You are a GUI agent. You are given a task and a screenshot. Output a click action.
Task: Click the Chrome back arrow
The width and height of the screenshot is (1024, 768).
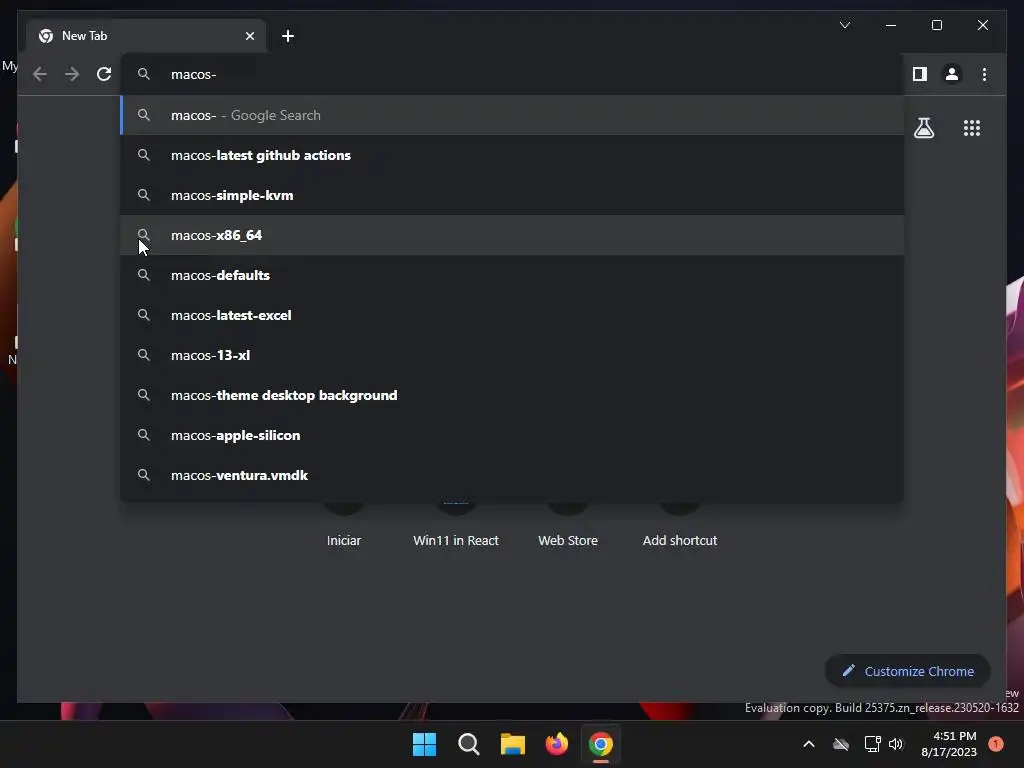pyautogui.click(x=40, y=74)
